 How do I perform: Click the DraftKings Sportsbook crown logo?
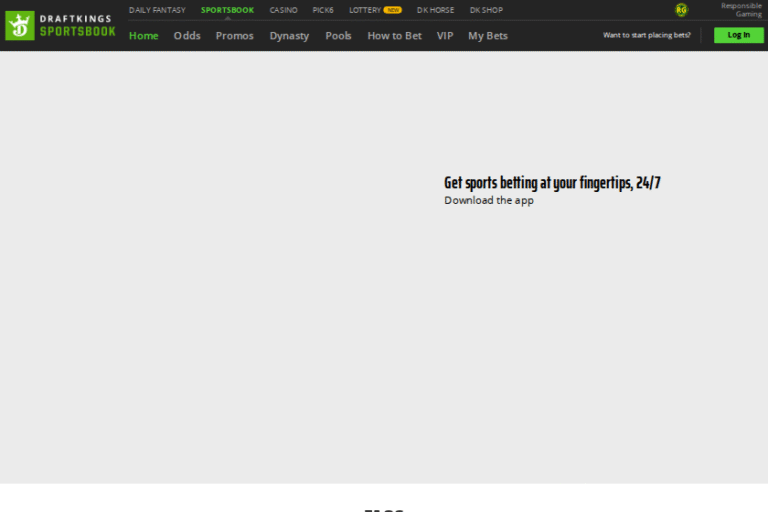[x=20, y=26]
